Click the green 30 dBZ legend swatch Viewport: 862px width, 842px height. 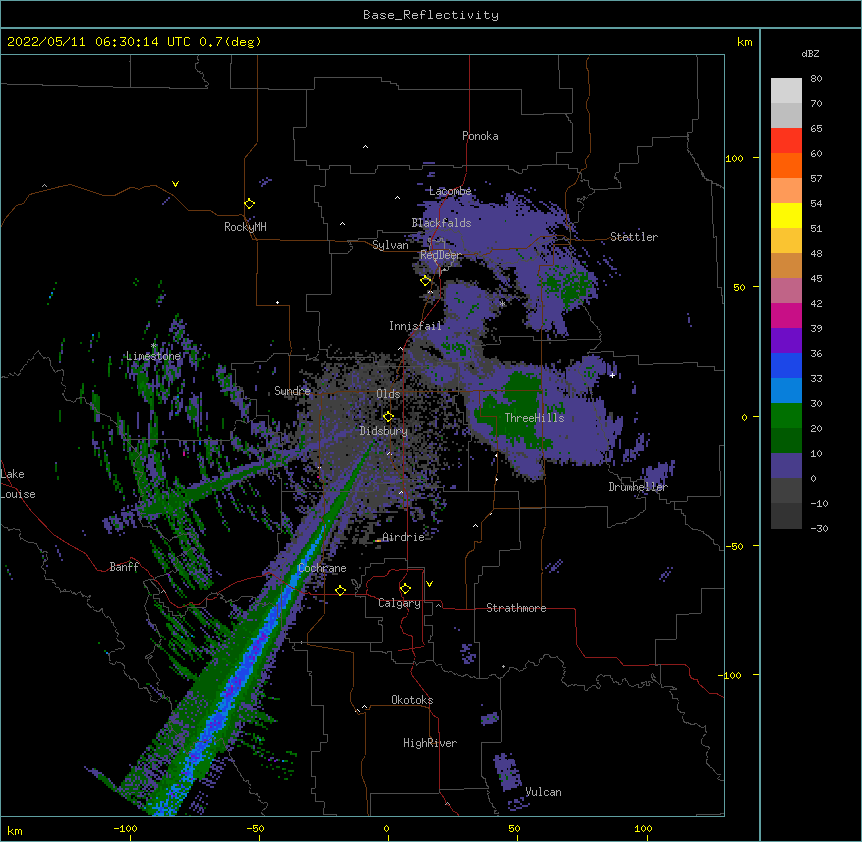click(786, 416)
